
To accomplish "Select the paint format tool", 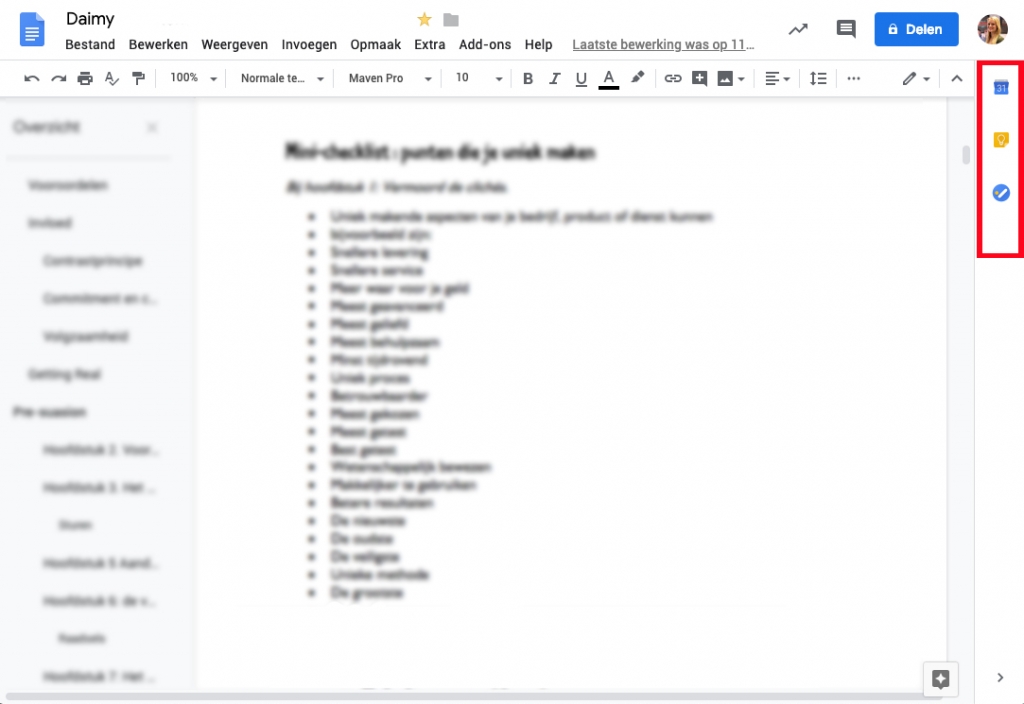I will pos(138,78).
